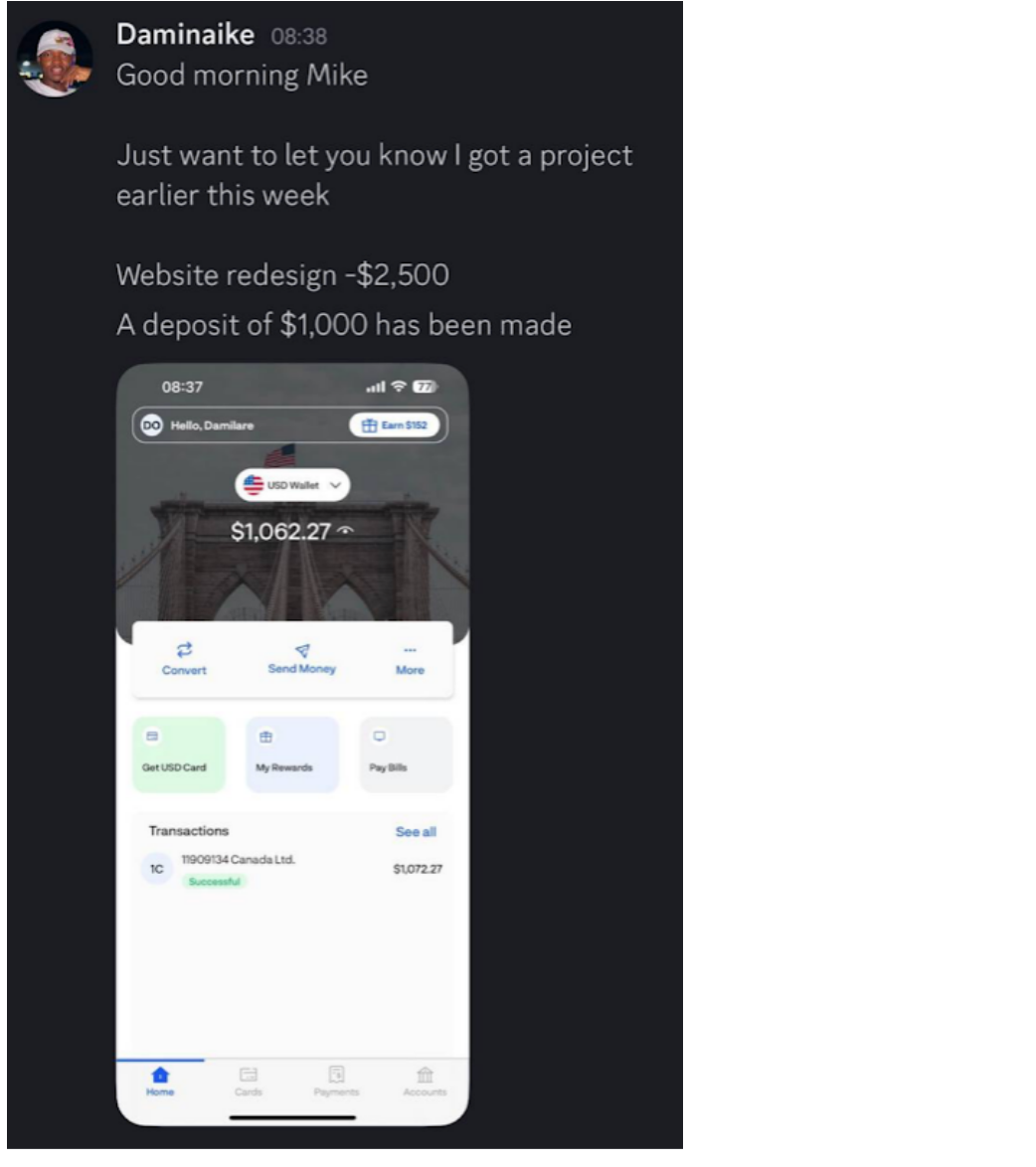Viewport: 1036px width, 1167px height.
Task: Switch to the Cards tab
Action: [x=249, y=1082]
